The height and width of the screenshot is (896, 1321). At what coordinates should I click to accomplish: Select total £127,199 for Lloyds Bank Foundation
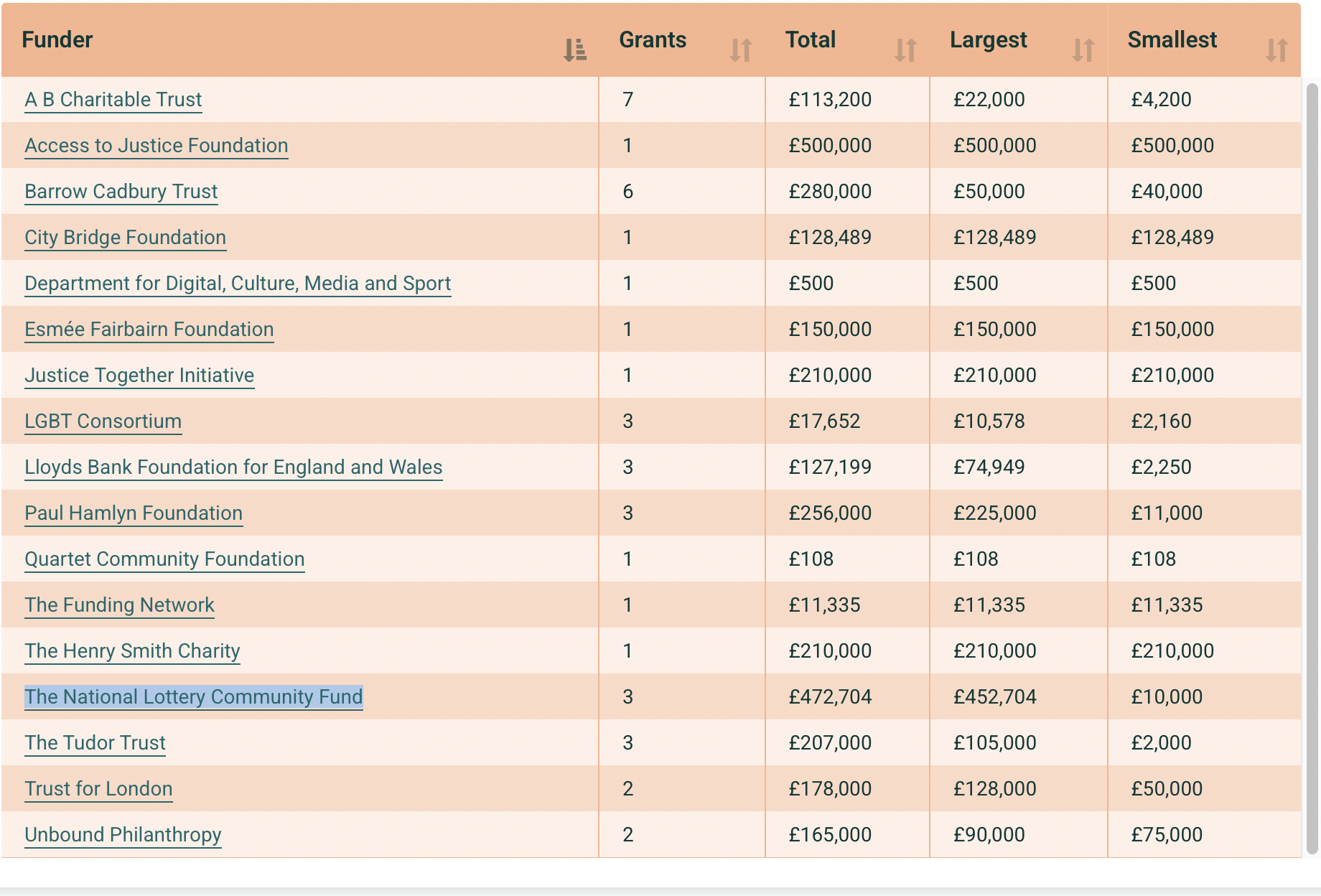coord(830,467)
